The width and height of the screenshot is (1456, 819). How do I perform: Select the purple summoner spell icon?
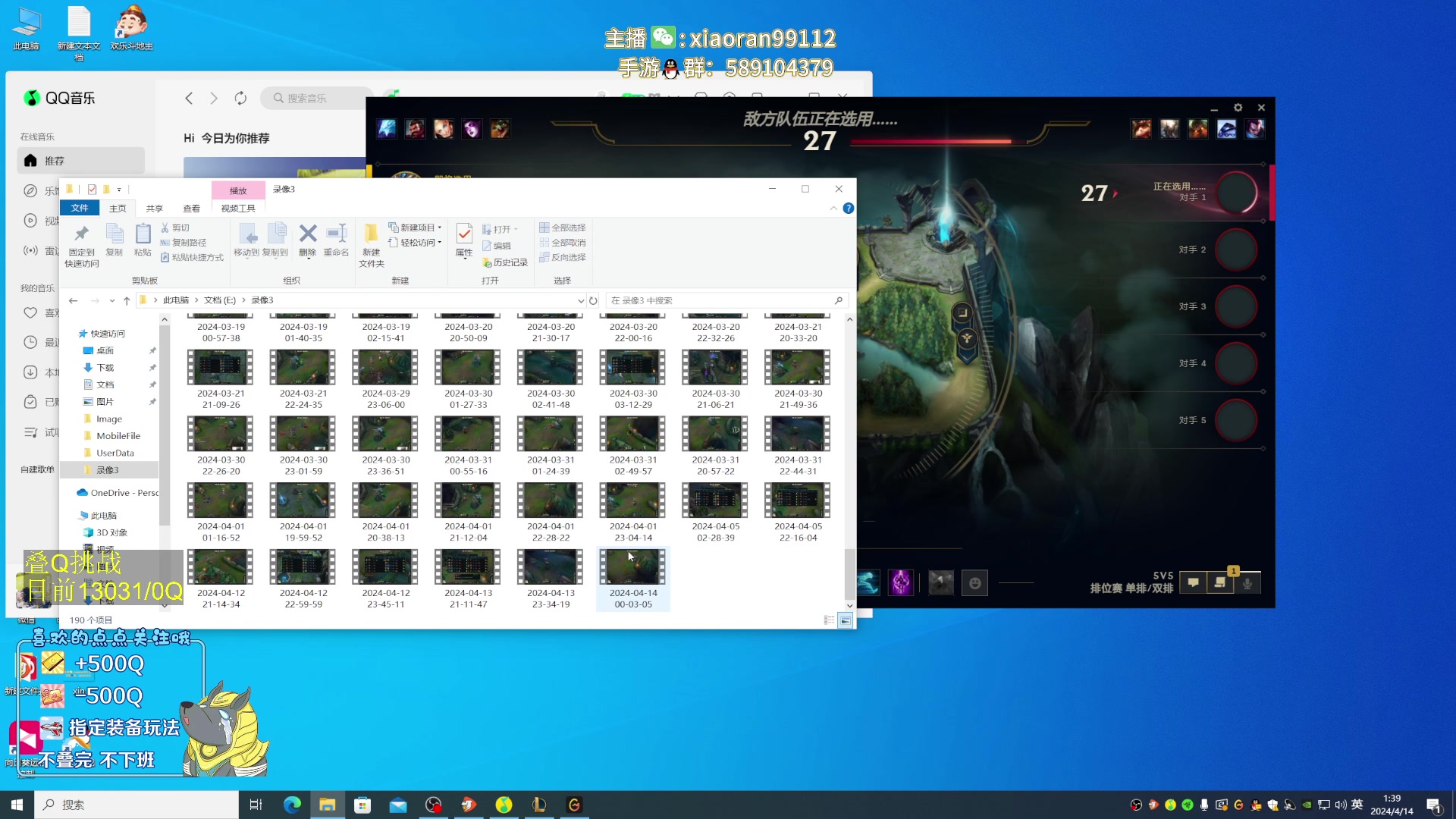click(x=901, y=582)
